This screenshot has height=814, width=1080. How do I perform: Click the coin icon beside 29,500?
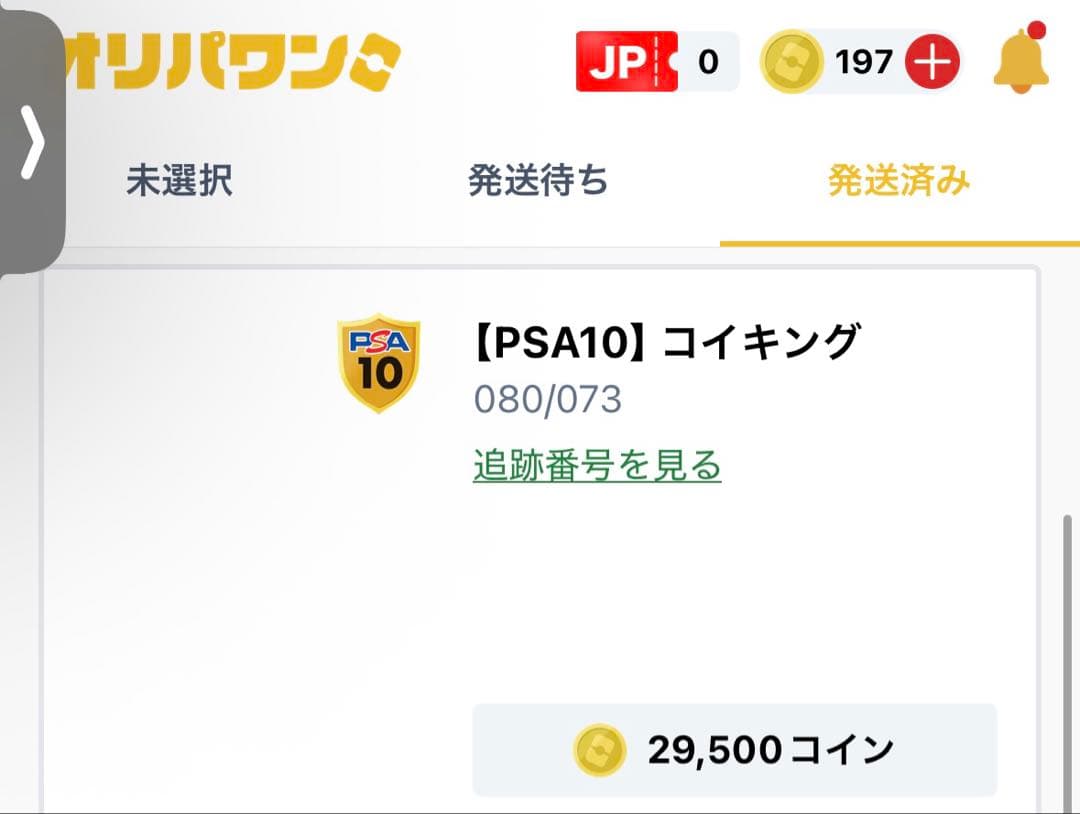point(600,750)
